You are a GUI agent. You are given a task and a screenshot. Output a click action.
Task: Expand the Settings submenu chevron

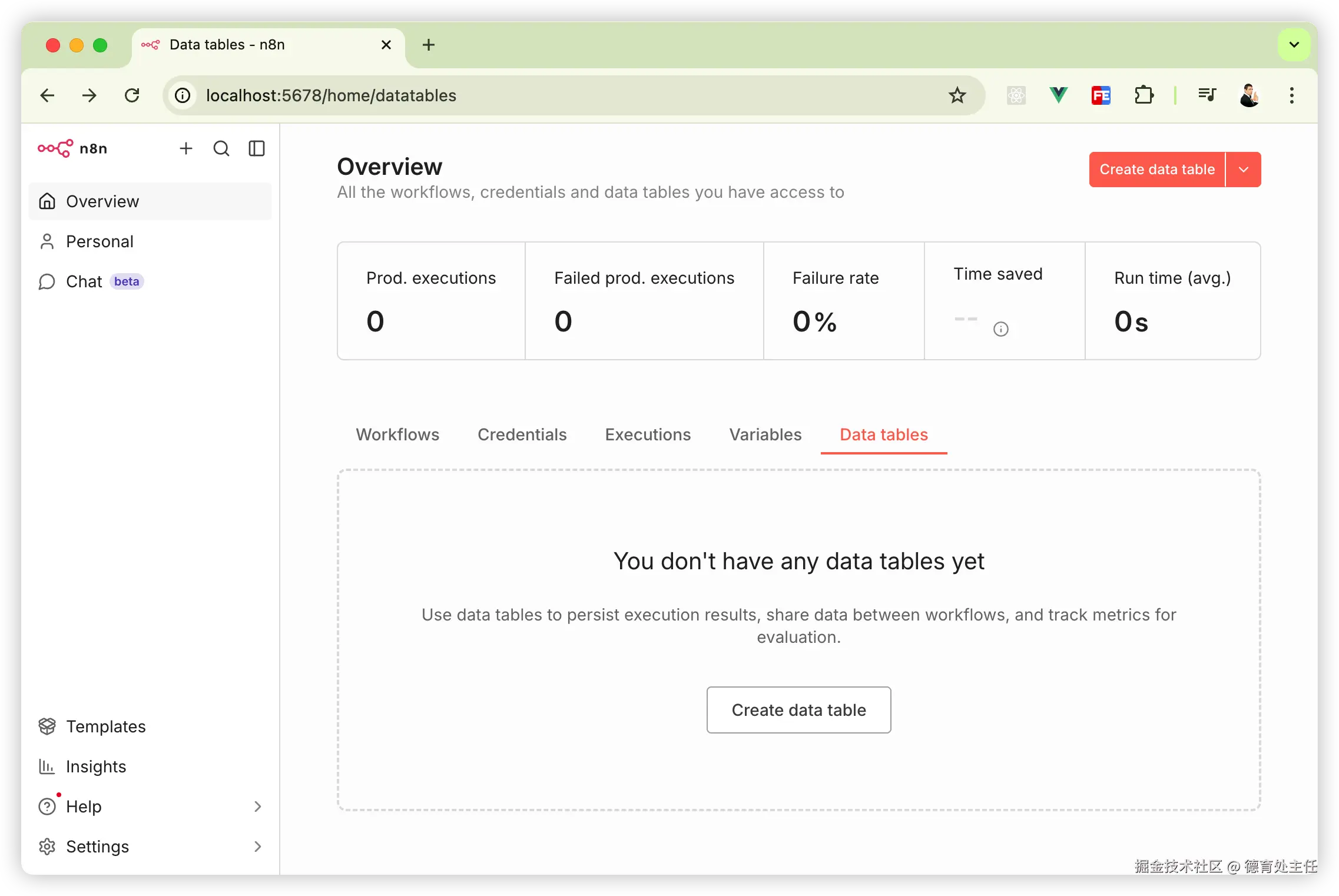pyautogui.click(x=257, y=847)
